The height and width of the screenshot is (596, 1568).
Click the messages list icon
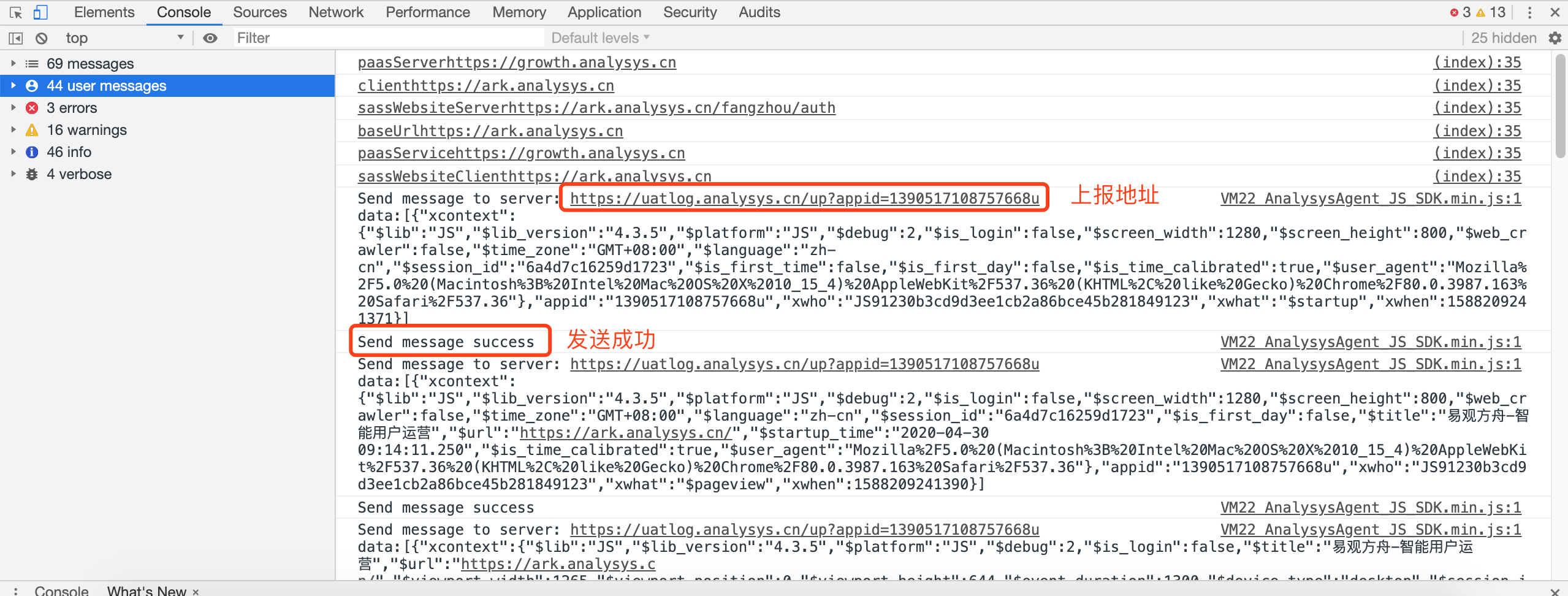click(x=32, y=64)
